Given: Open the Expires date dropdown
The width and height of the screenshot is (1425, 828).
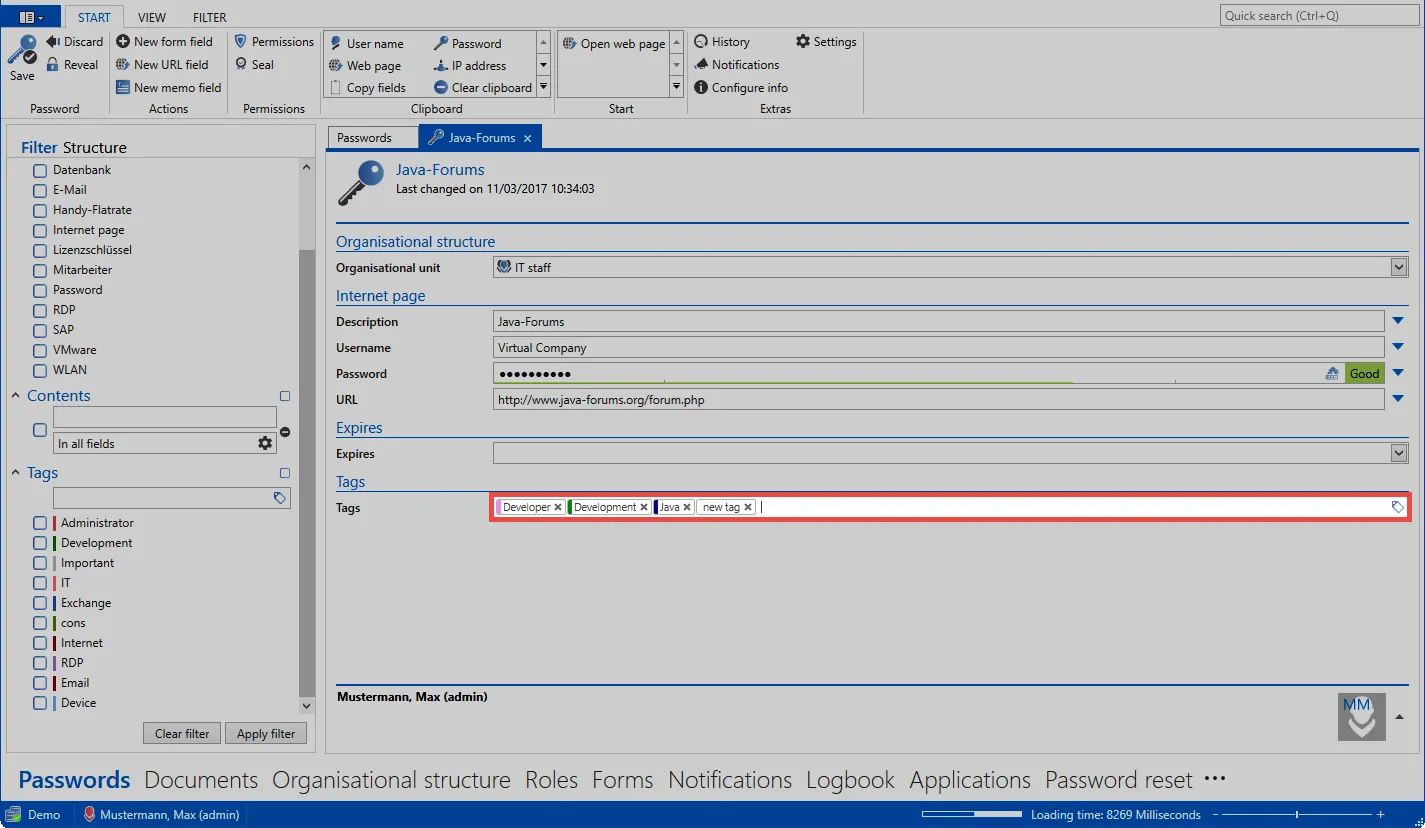Looking at the screenshot, I should click(x=1399, y=454).
